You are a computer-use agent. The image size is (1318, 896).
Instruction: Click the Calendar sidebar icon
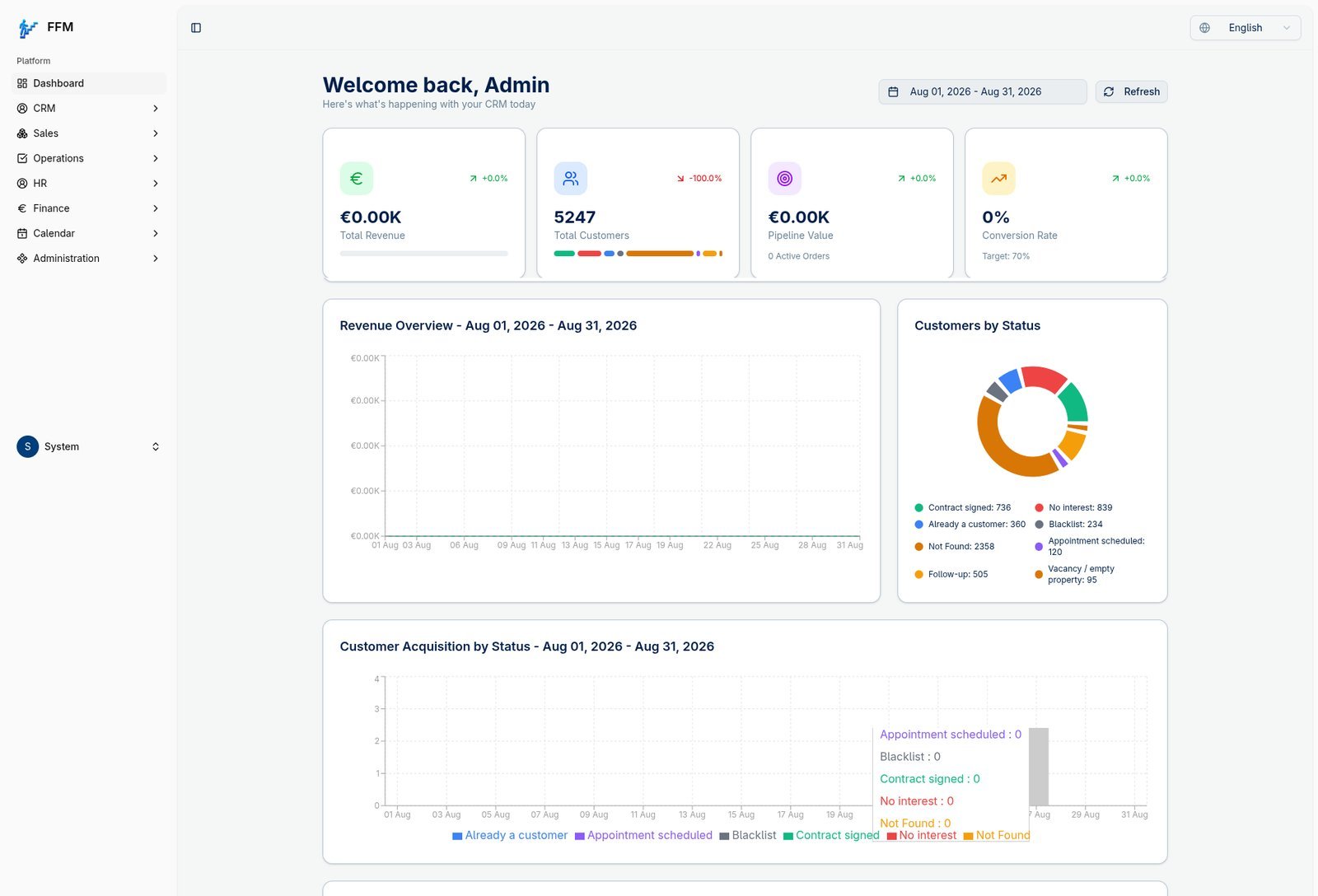click(x=22, y=234)
